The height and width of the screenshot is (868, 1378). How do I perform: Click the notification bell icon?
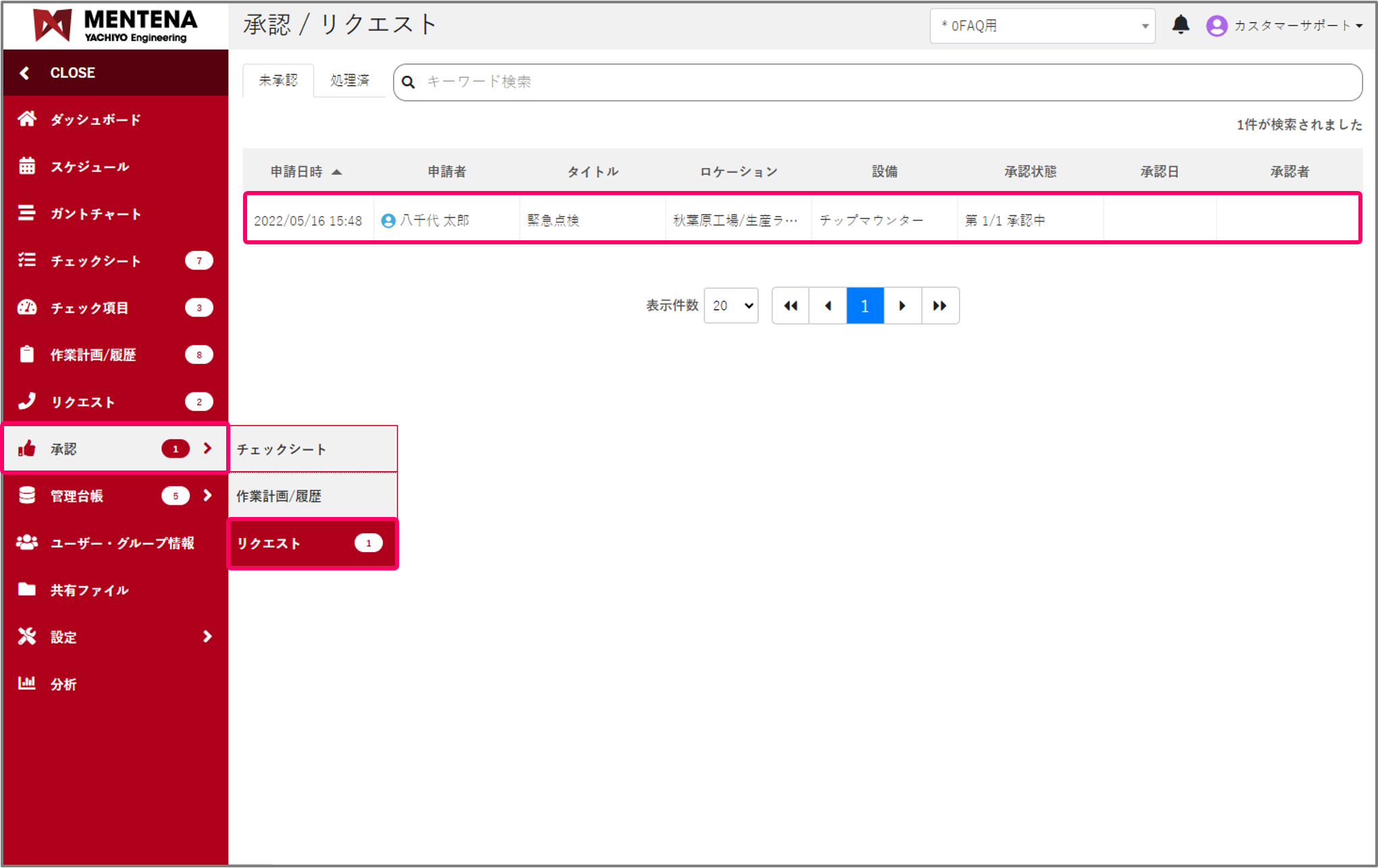(1180, 26)
